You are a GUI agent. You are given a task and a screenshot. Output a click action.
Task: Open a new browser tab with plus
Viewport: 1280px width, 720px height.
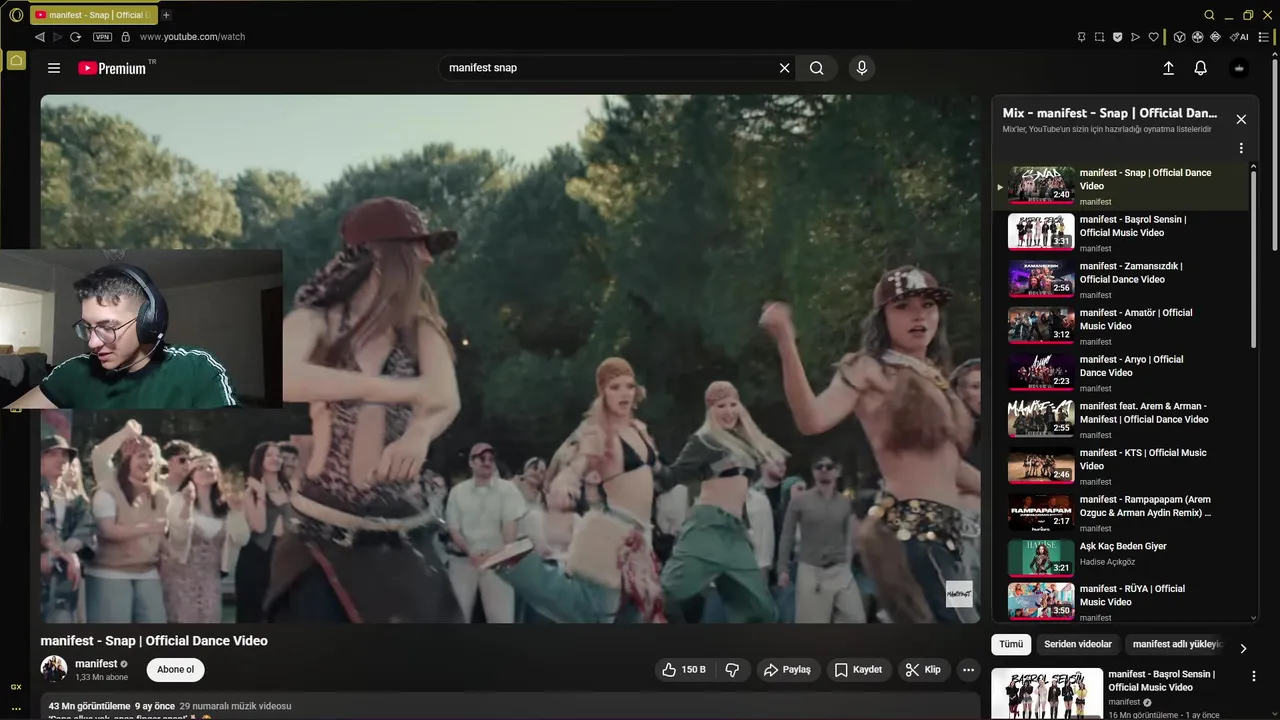coord(166,15)
